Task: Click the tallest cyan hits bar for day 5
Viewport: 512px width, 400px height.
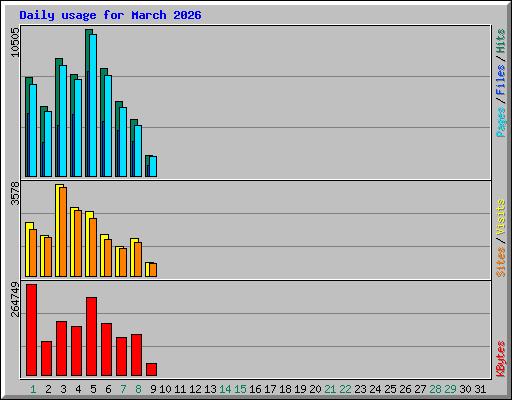Action: coord(93,105)
